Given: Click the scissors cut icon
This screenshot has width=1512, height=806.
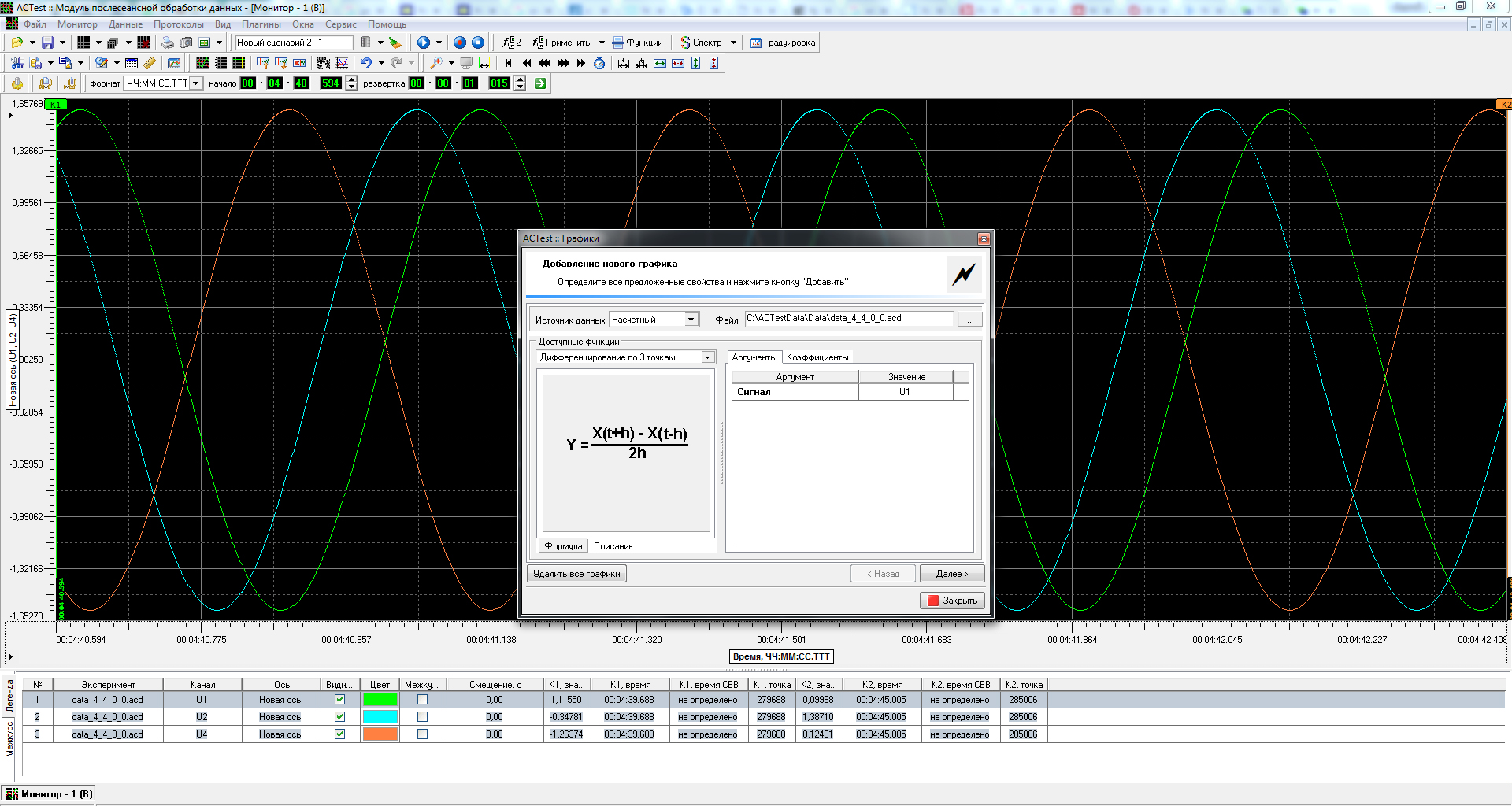Looking at the screenshot, I should [17, 63].
